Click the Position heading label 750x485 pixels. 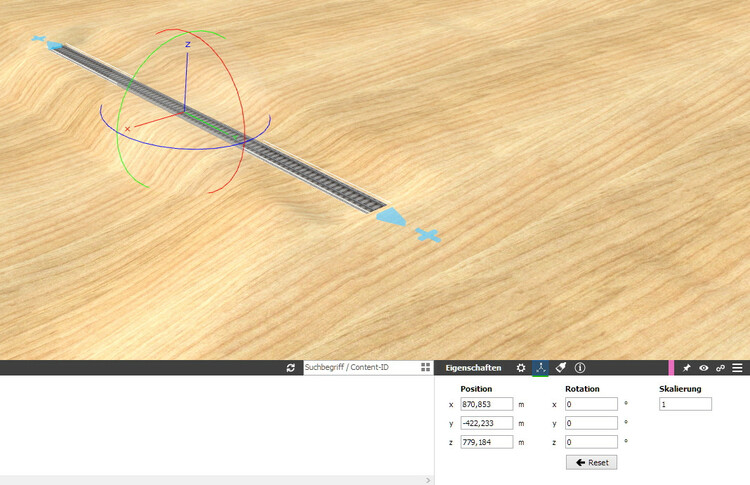476,389
